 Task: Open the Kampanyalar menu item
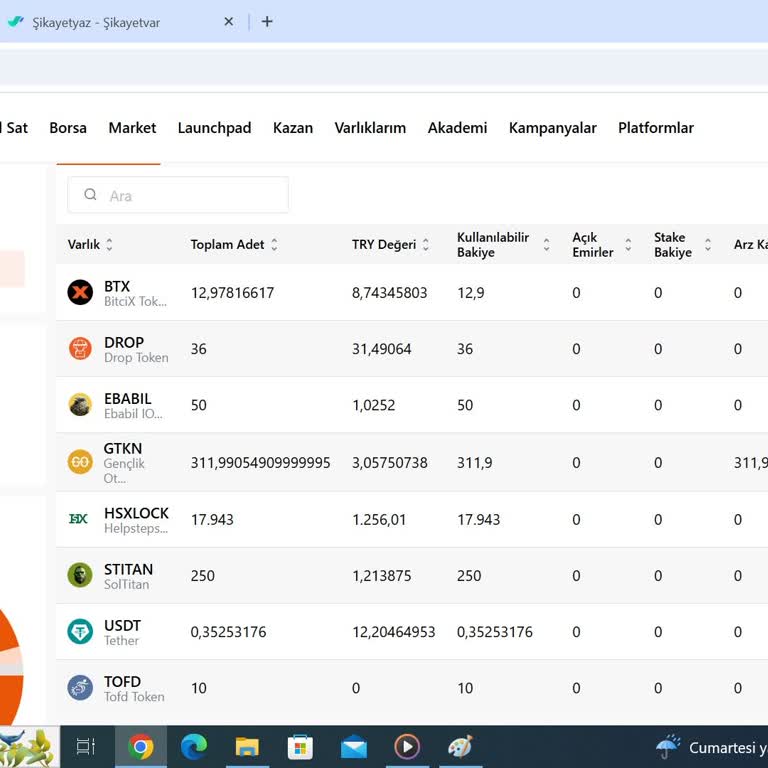click(552, 128)
